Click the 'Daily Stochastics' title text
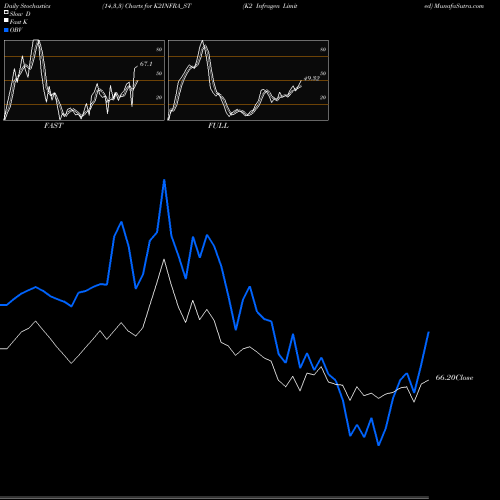Viewport: 500px width, 500px height. click(27, 6)
